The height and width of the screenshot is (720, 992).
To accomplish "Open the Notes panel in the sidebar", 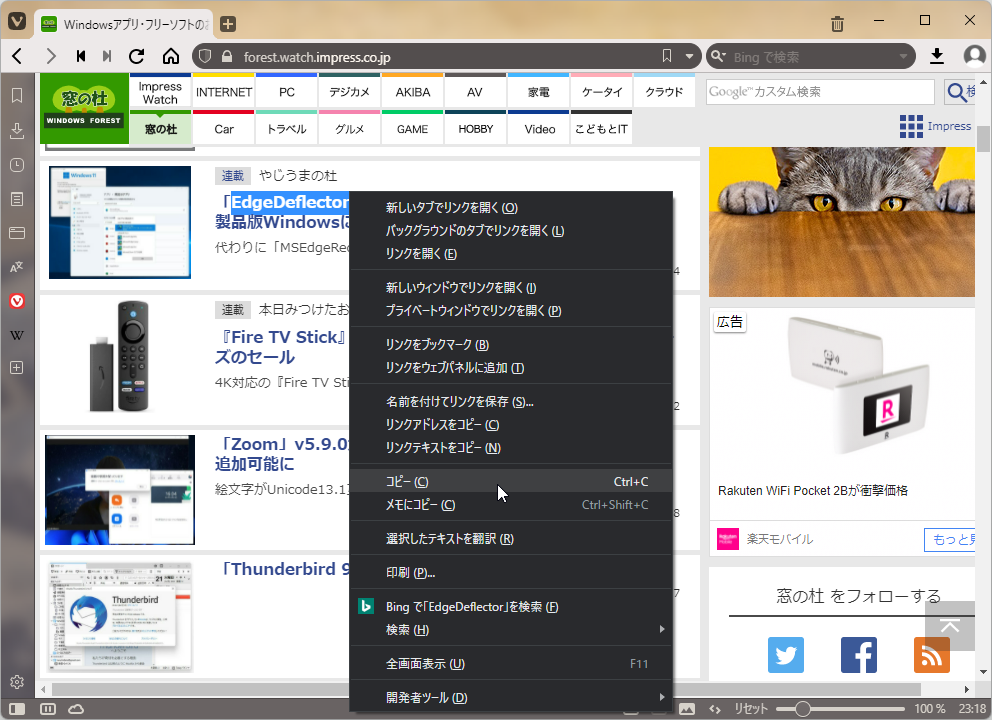I will coord(16,198).
